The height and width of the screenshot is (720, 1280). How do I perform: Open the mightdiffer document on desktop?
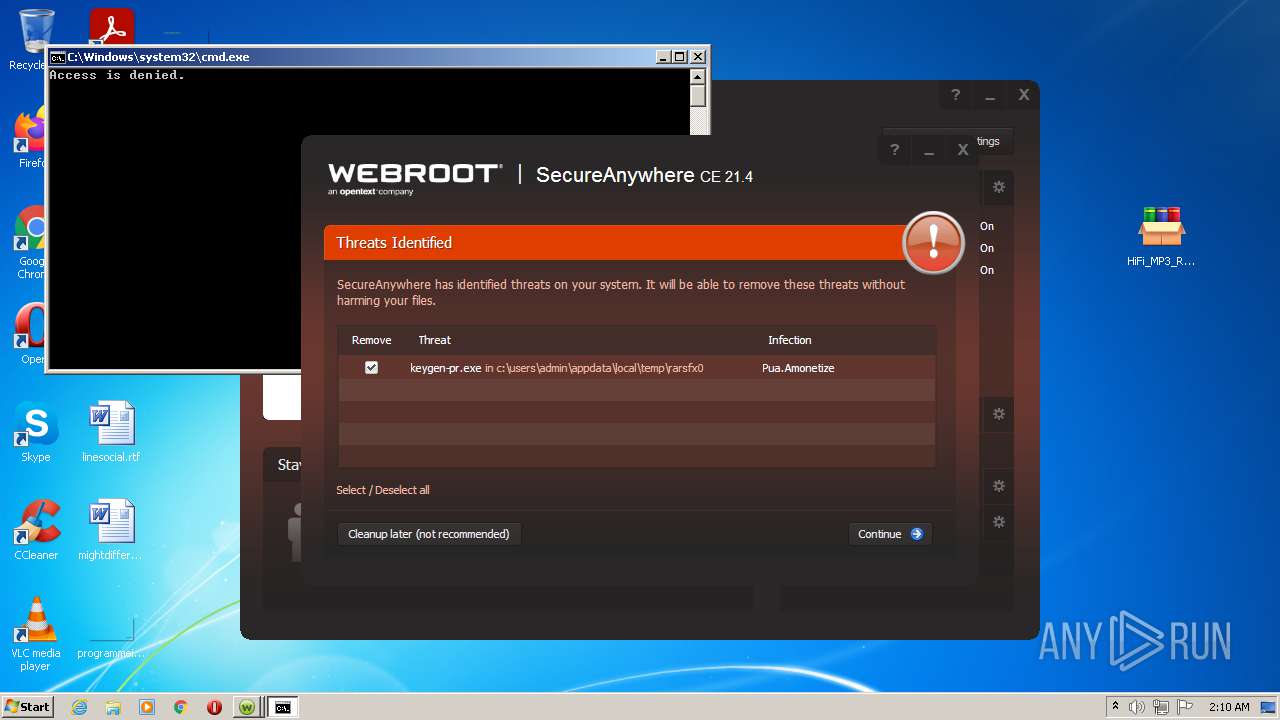click(x=111, y=530)
